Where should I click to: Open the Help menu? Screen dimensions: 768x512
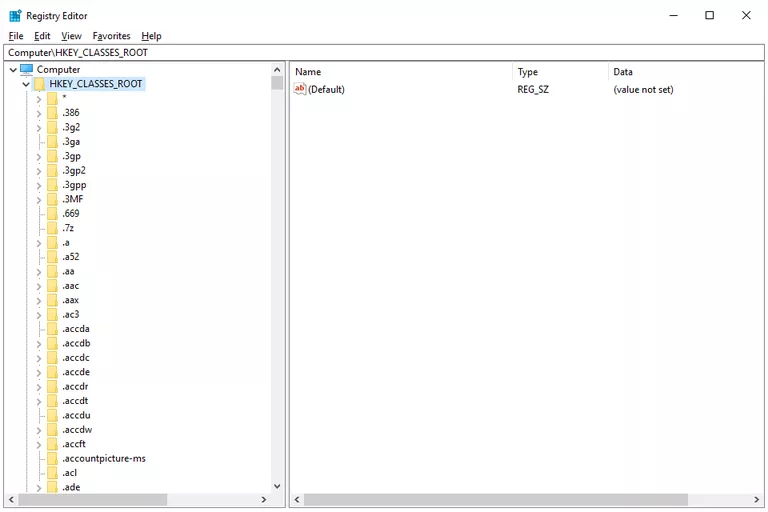coord(151,36)
